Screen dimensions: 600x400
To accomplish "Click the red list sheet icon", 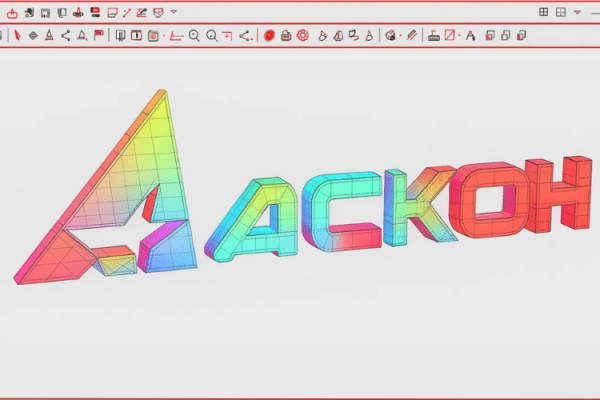I will tap(153, 36).
